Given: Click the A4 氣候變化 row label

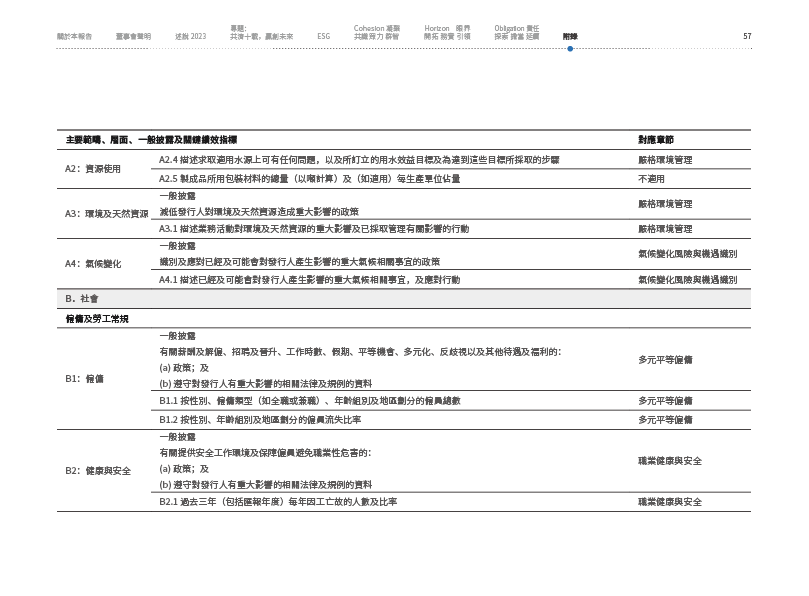Looking at the screenshot, I should coord(93,263).
